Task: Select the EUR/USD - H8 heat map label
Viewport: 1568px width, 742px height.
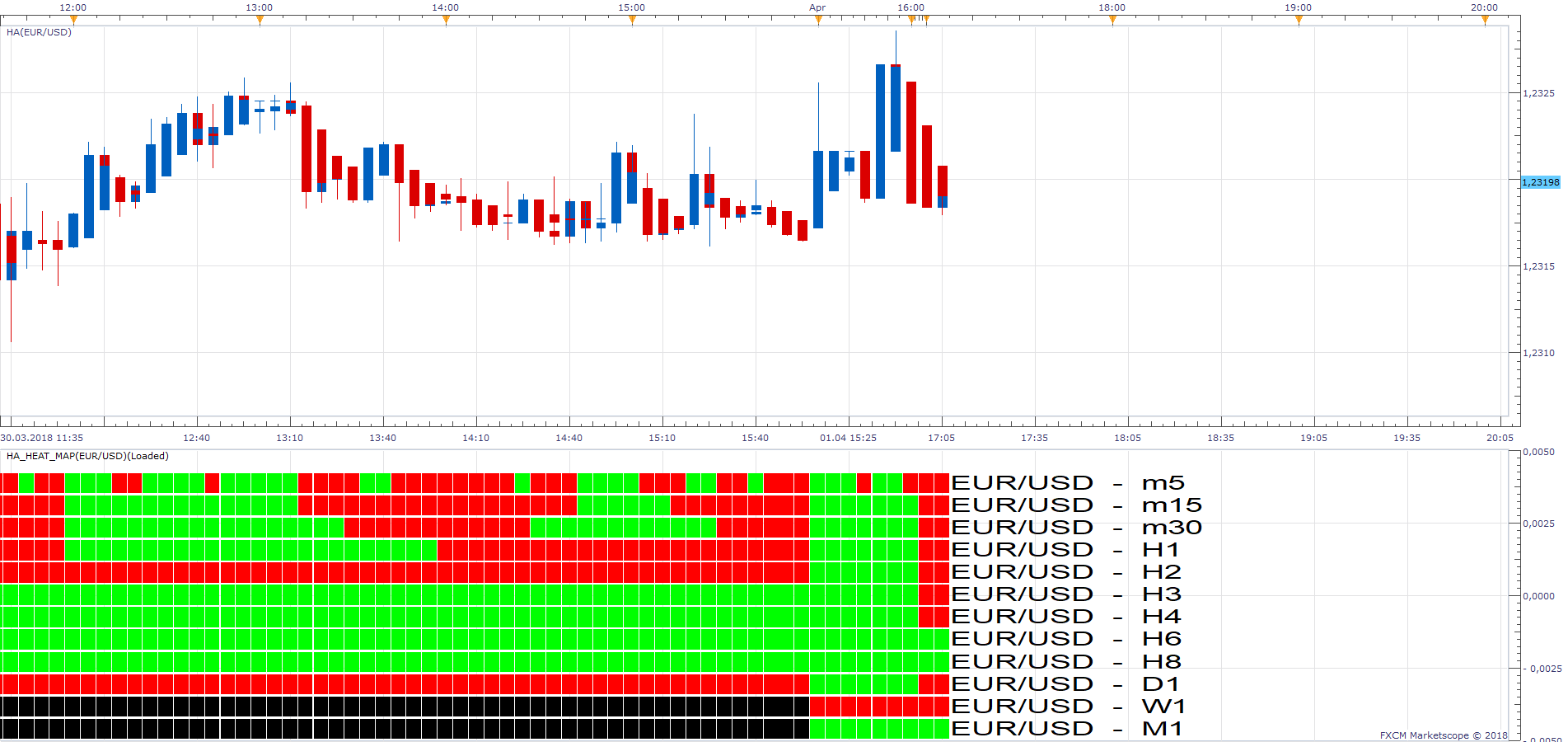Action: coord(1066,662)
